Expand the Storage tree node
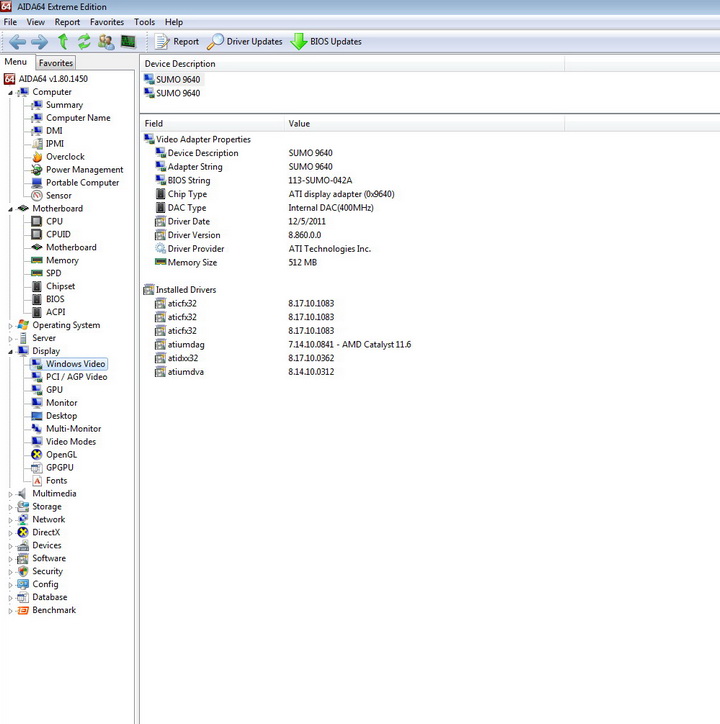The height and width of the screenshot is (724, 720). (10, 507)
